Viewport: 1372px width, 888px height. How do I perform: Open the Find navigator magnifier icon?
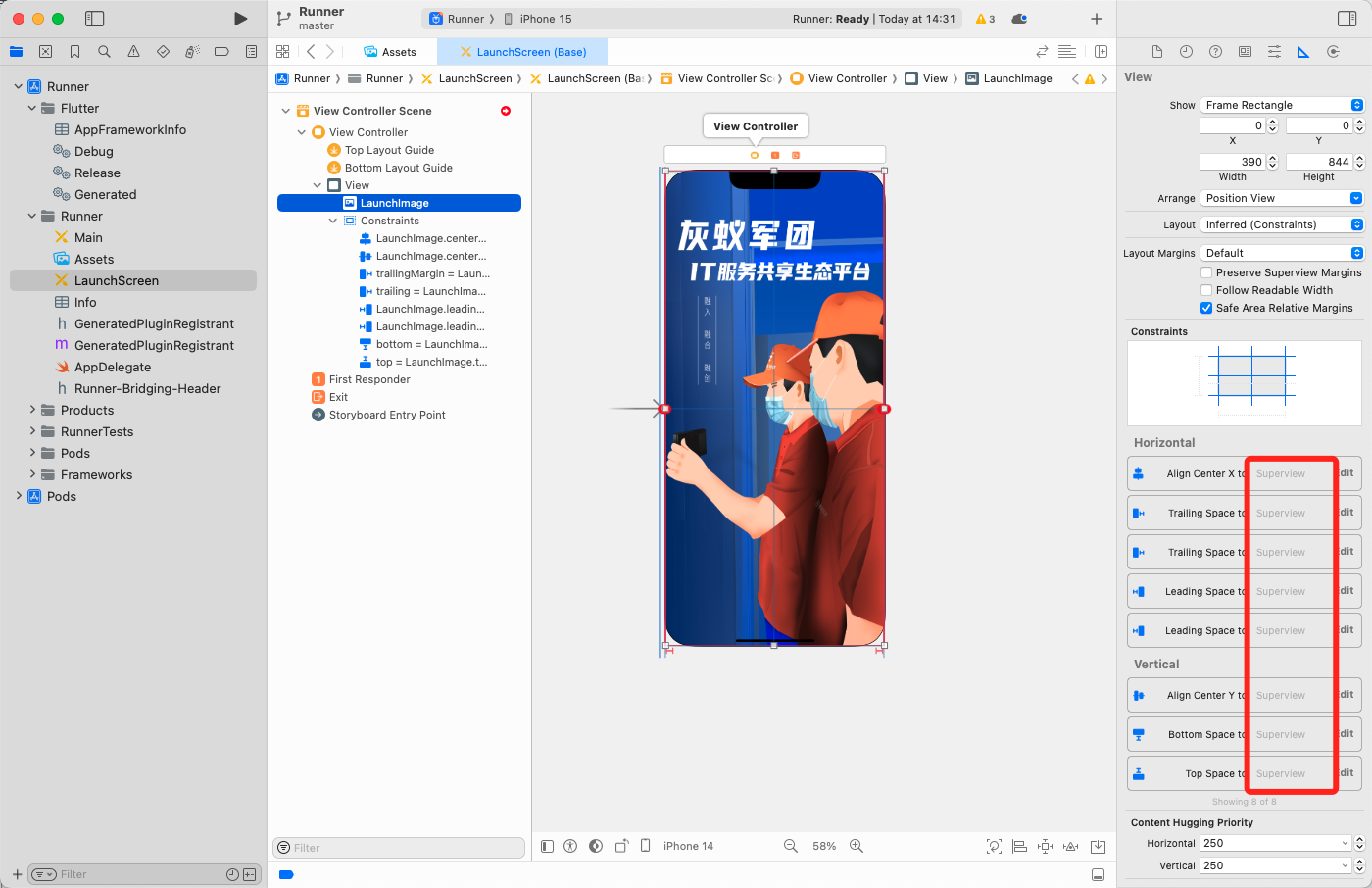104,52
